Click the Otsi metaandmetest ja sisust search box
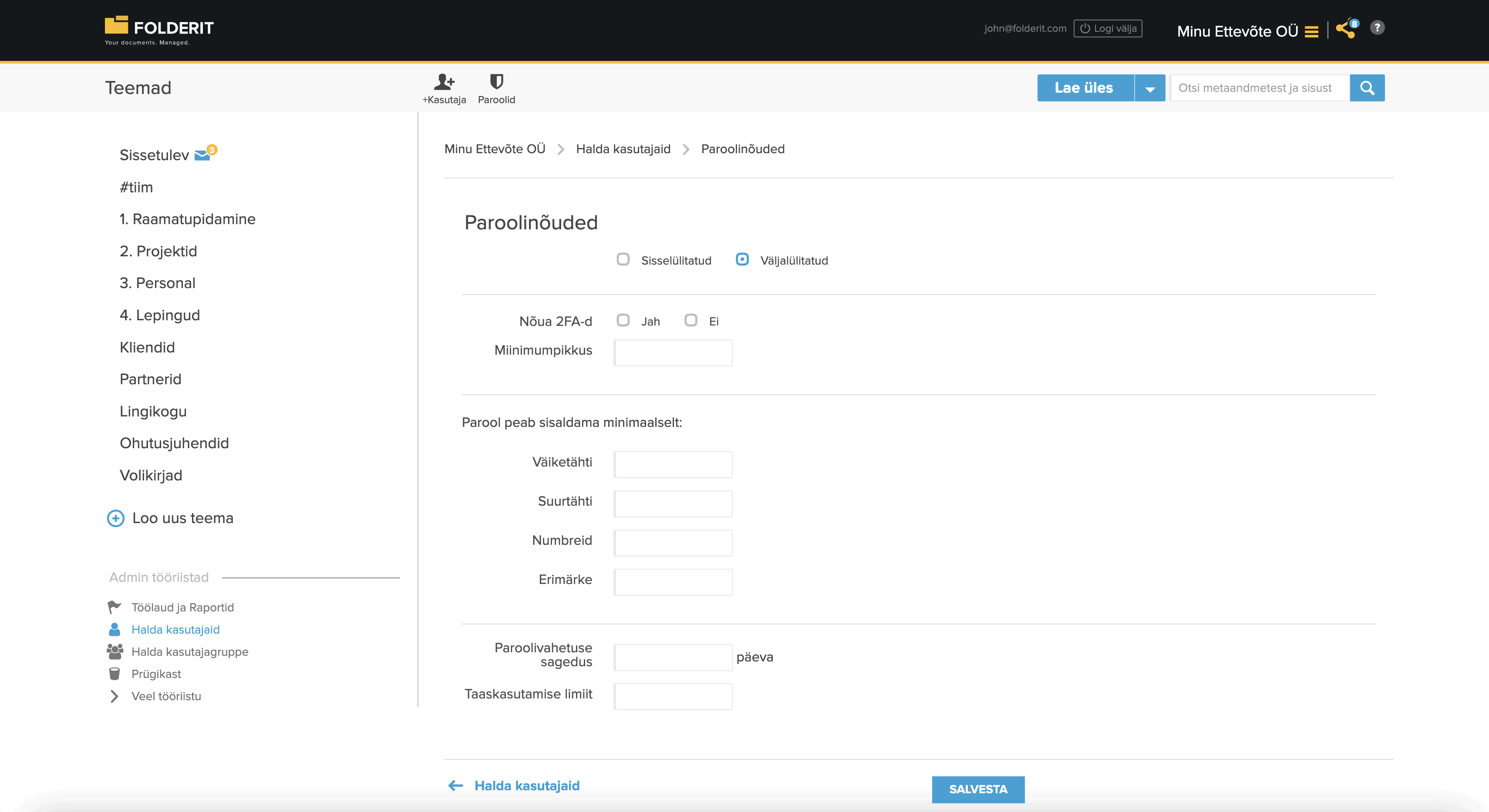Image resolution: width=1489 pixels, height=812 pixels. tap(1260, 88)
